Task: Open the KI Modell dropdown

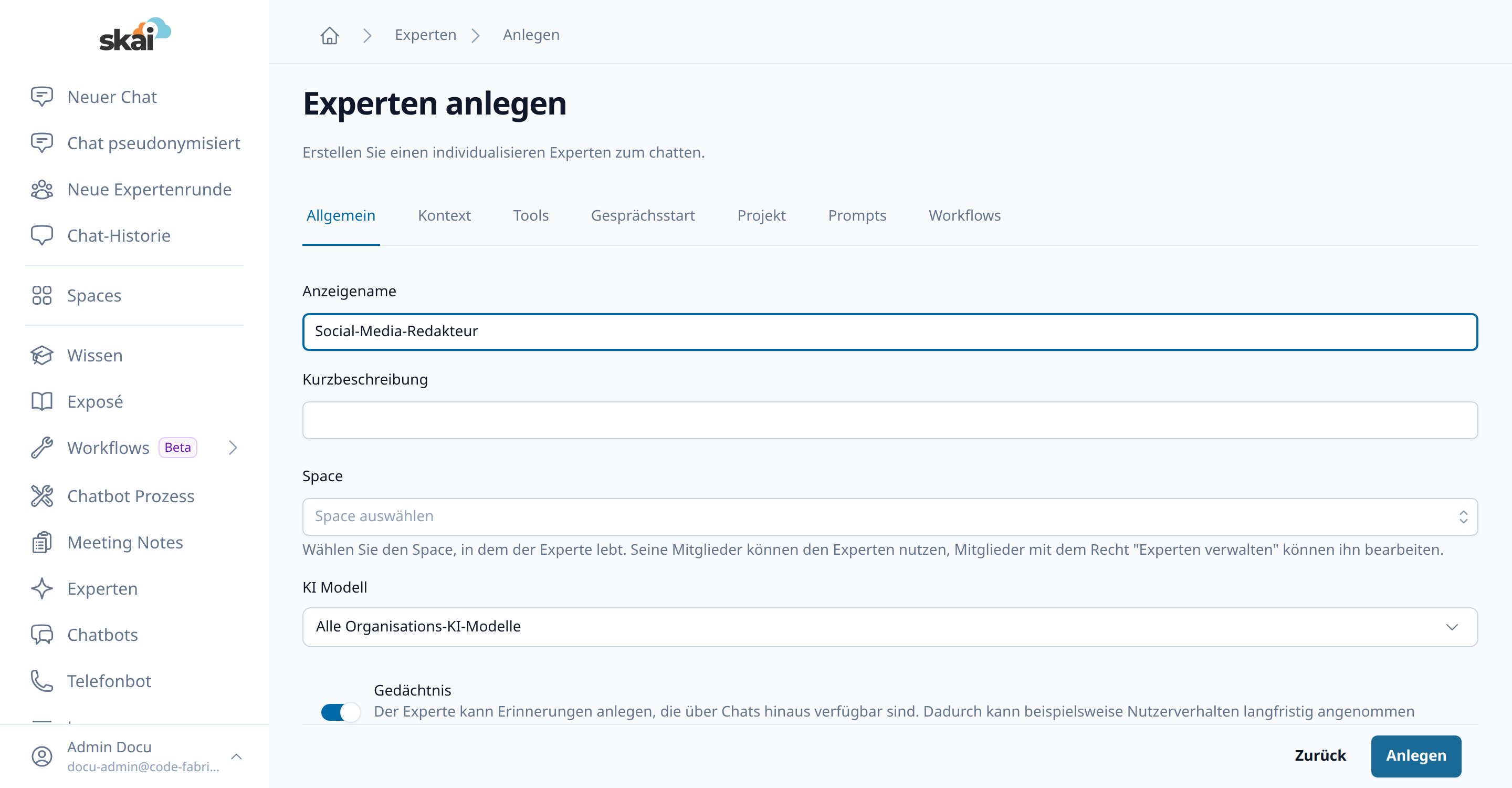Action: (890, 627)
